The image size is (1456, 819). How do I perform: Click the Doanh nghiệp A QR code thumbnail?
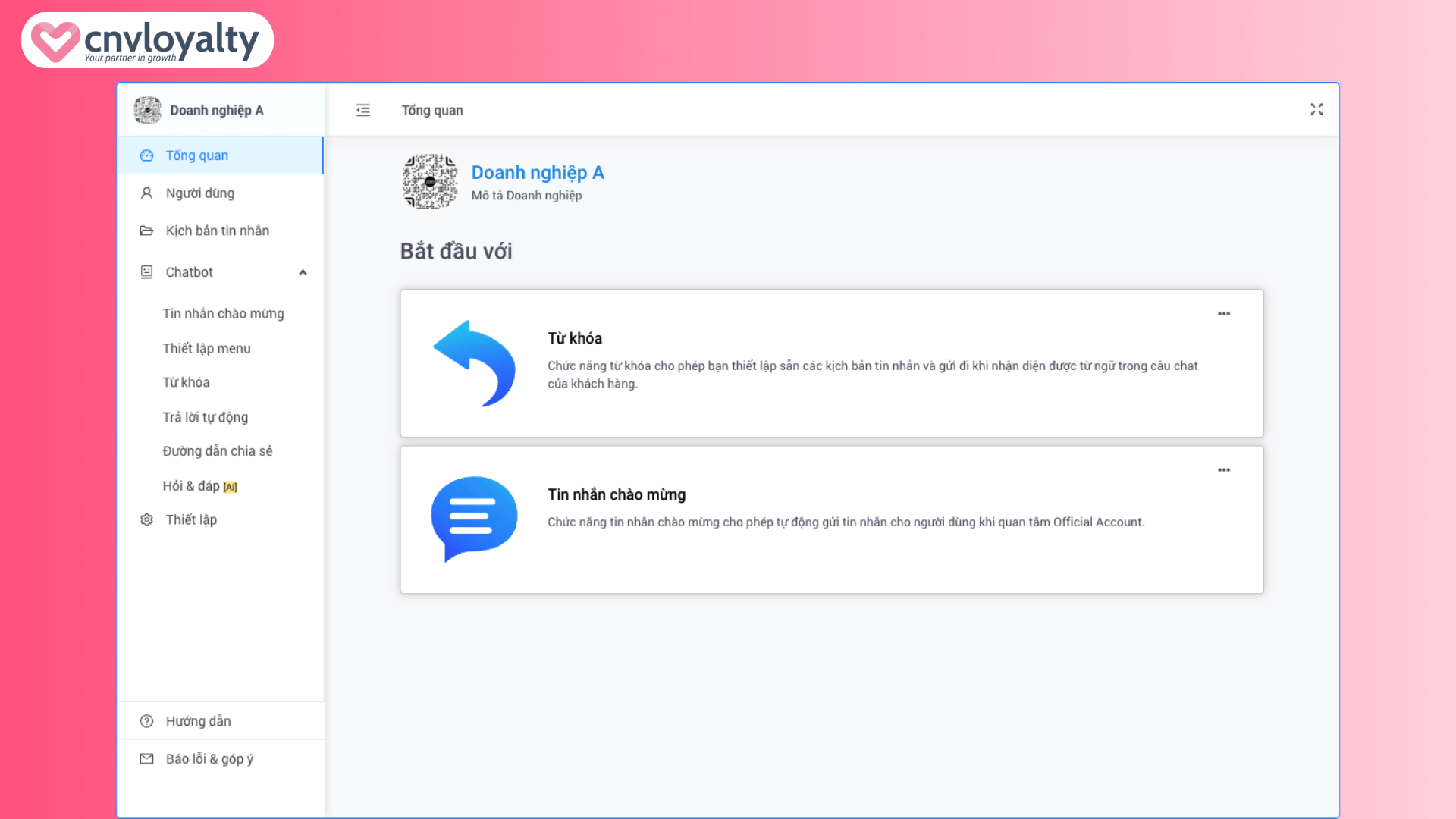(x=430, y=181)
